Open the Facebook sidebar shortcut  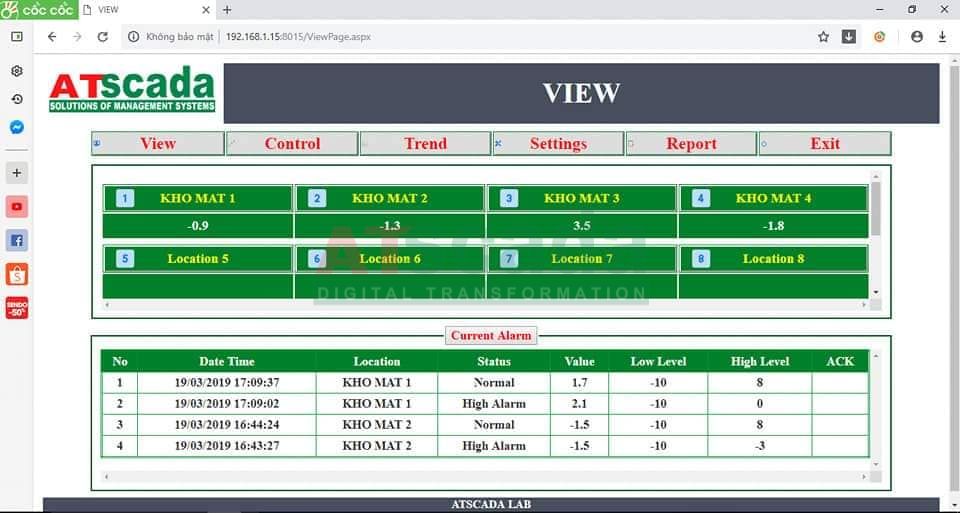pyautogui.click(x=17, y=240)
